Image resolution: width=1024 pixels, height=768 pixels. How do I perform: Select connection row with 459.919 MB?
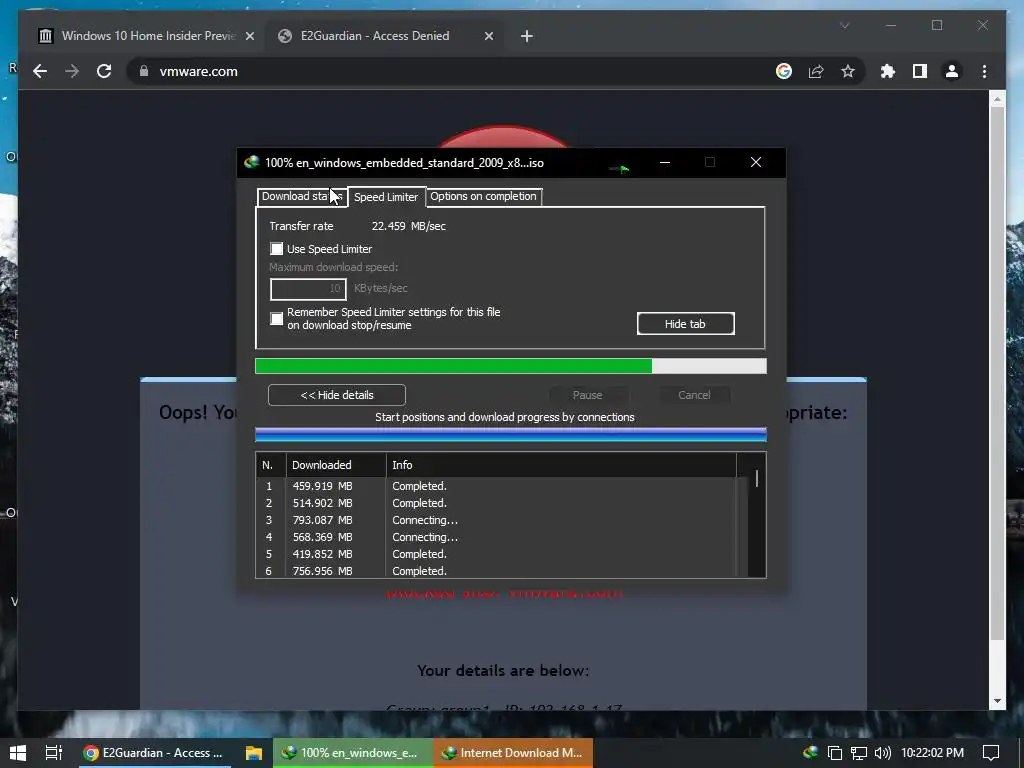point(496,487)
